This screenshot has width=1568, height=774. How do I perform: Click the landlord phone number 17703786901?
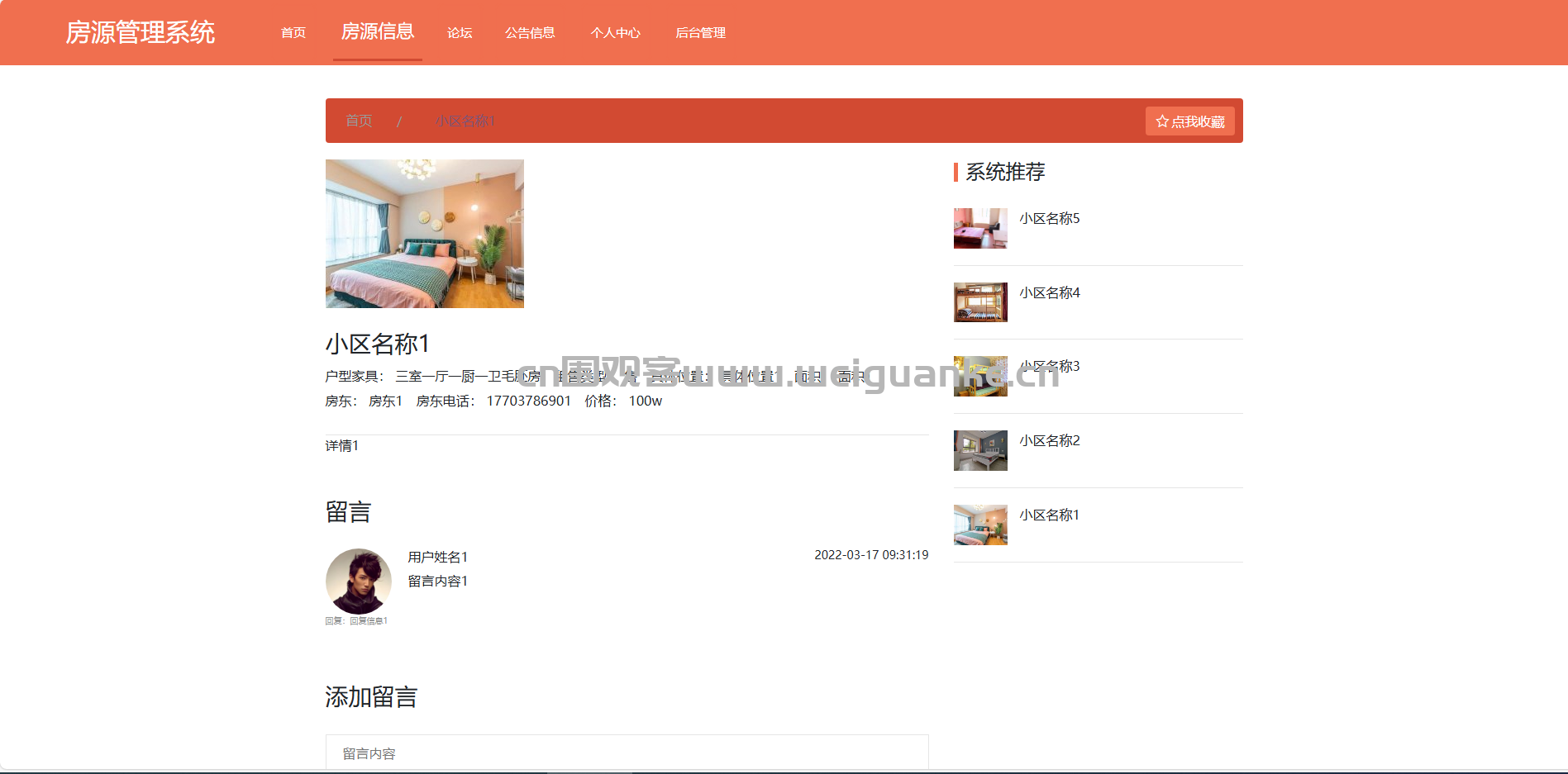(x=529, y=401)
